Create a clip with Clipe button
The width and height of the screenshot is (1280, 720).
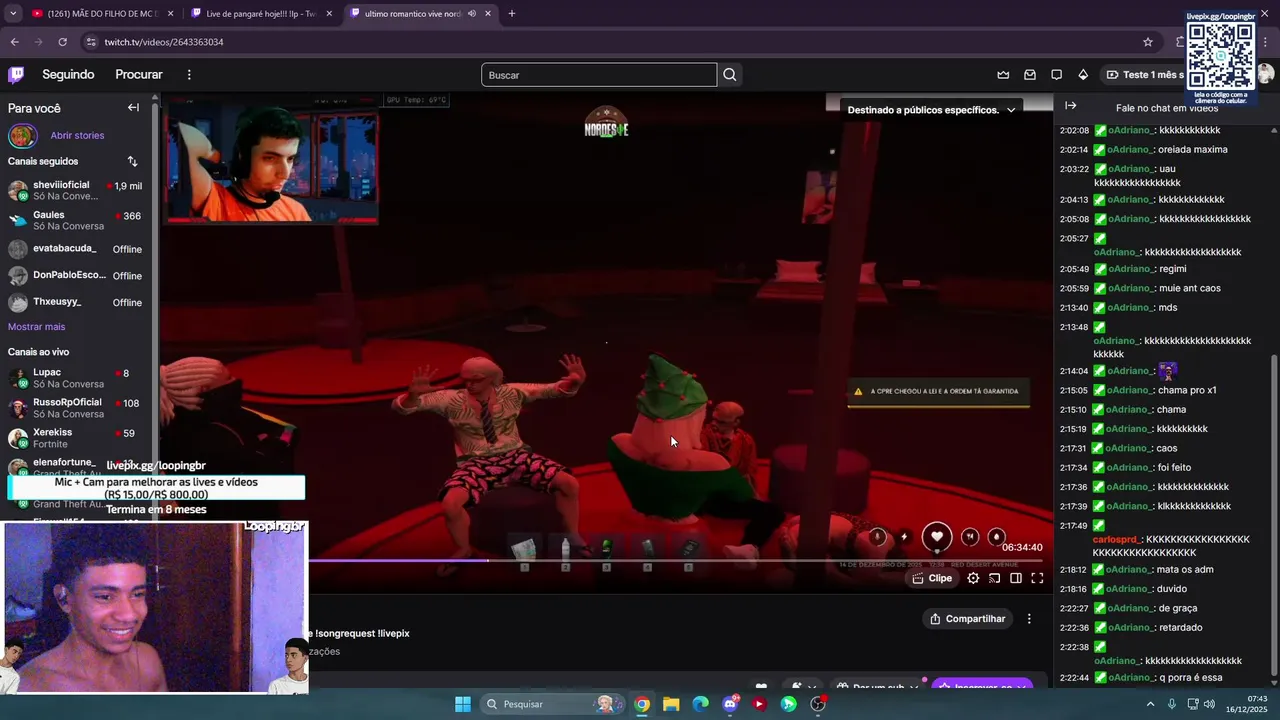coord(933,578)
